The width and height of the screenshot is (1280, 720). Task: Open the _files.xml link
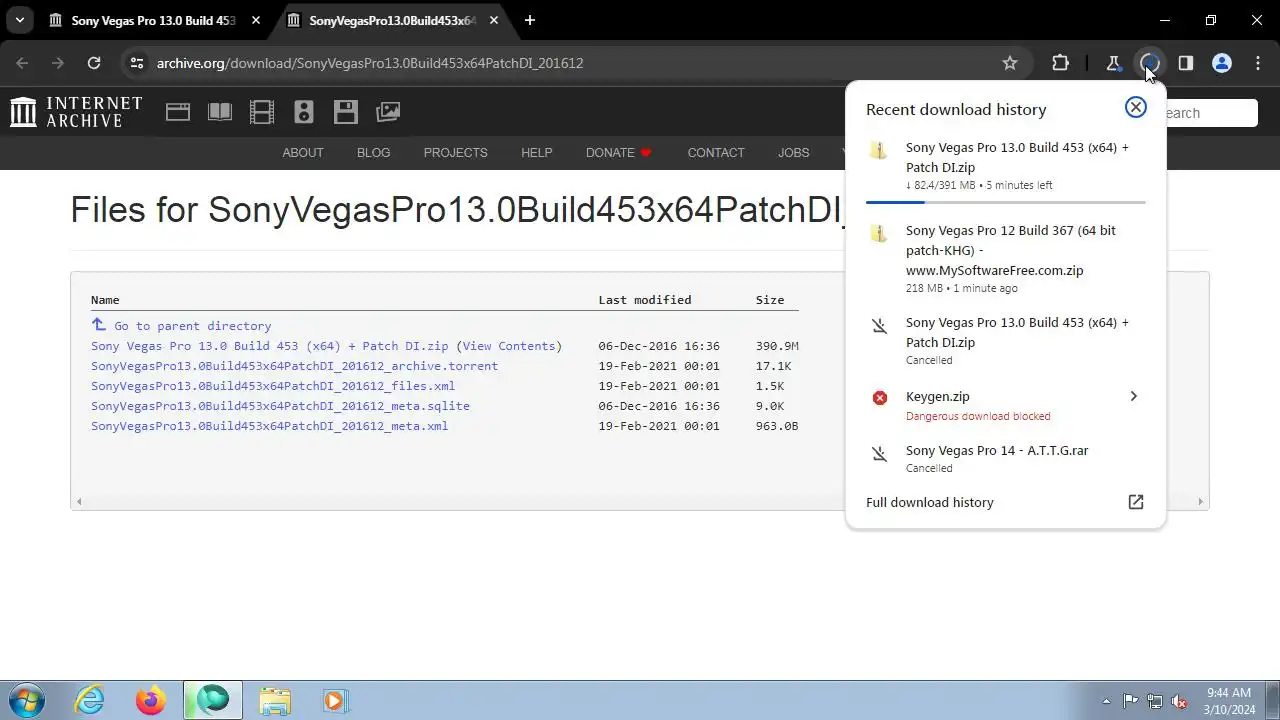click(273, 386)
